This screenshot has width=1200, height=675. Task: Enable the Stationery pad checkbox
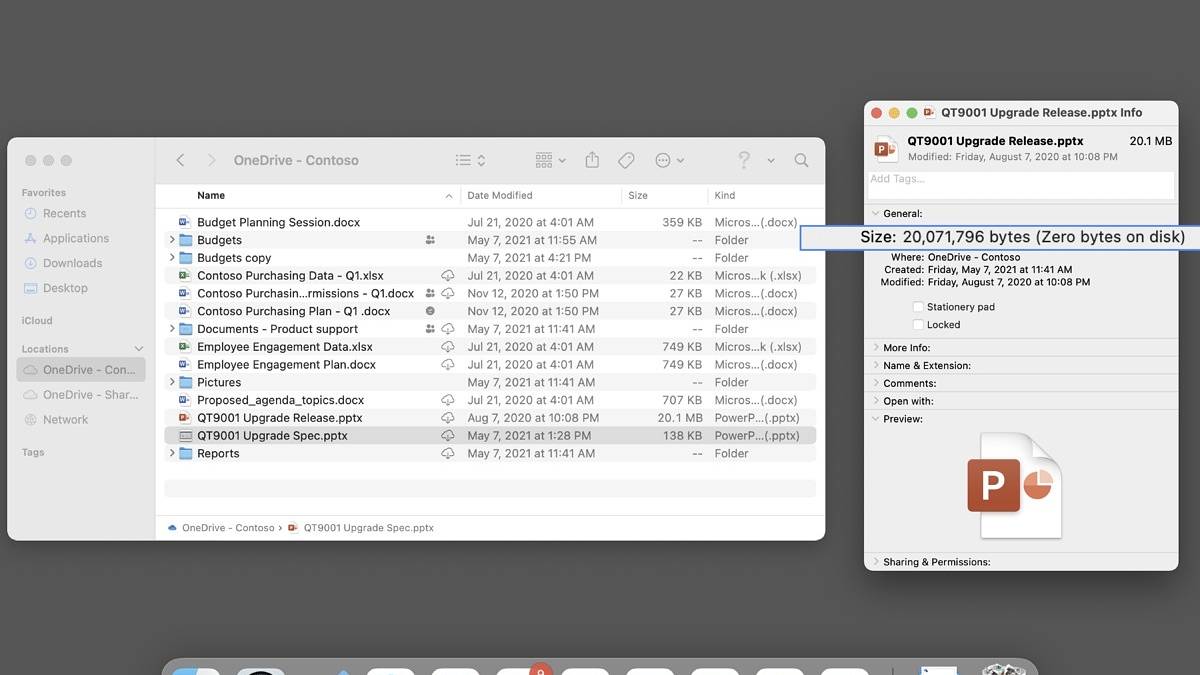click(x=919, y=307)
